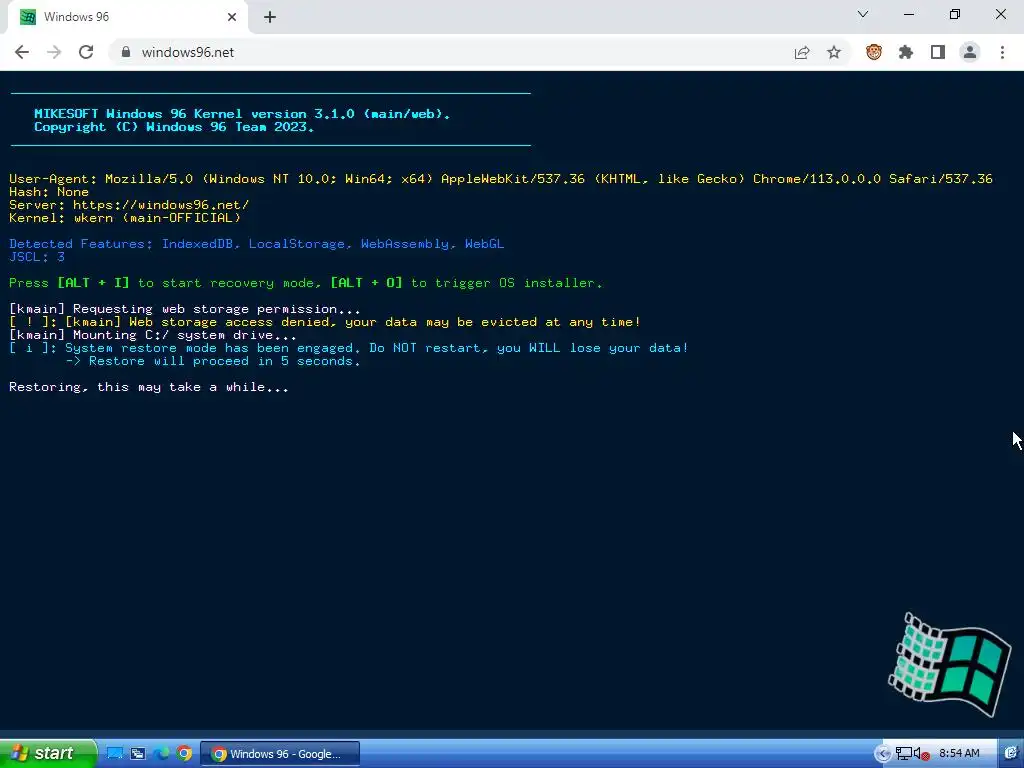The image size is (1024, 768).
Task: Open the Windows XP start menu
Action: tap(48, 753)
